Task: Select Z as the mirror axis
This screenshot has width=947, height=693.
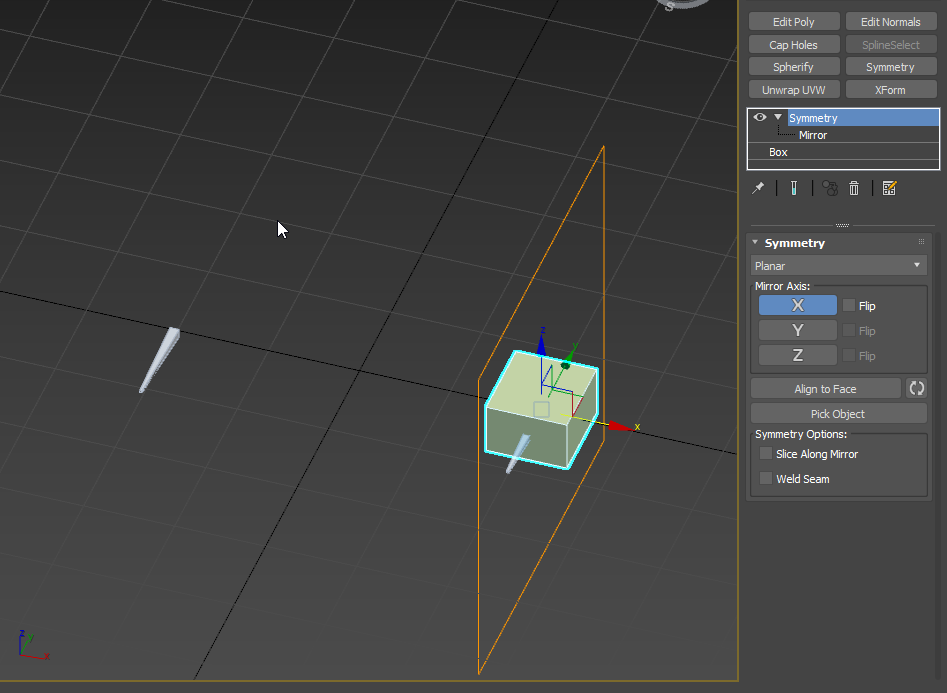Action: pos(796,355)
